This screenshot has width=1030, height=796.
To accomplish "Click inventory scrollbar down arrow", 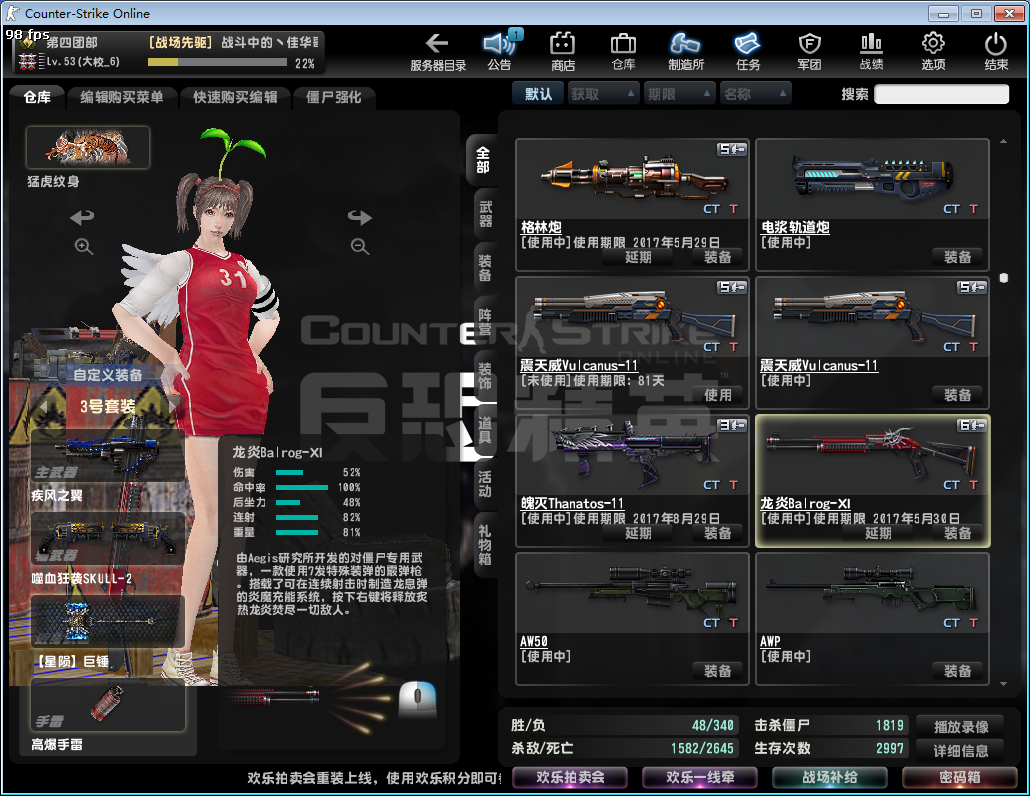I will pyautogui.click(x=1003, y=684).
